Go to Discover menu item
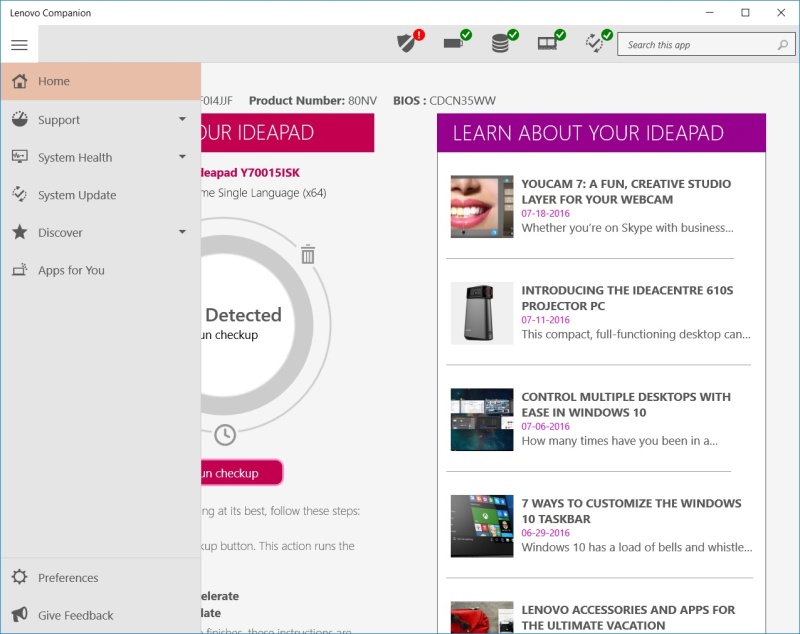The image size is (800, 634). point(101,233)
